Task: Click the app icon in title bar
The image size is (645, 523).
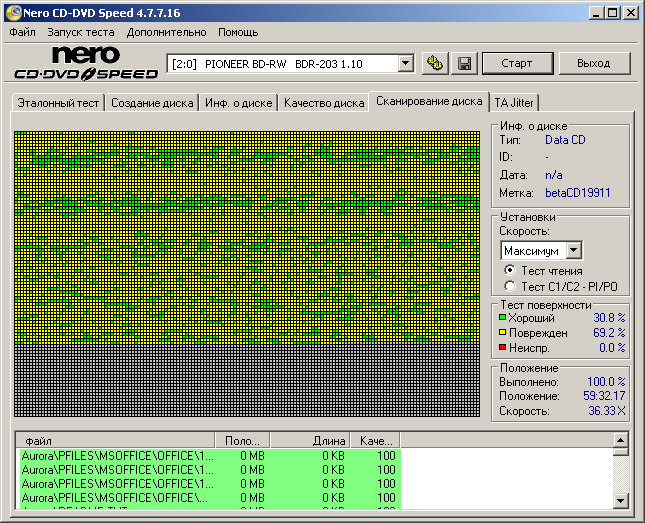Action: pyautogui.click(x=12, y=13)
